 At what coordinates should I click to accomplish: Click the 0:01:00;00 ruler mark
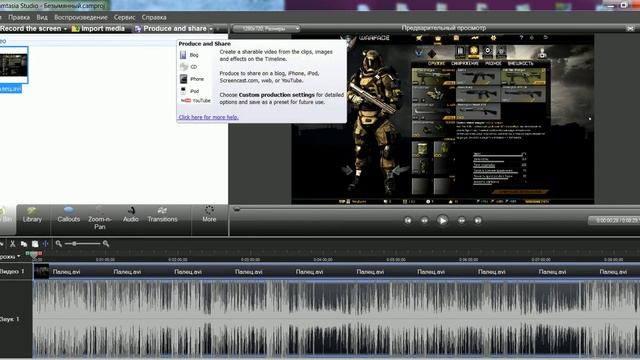105,259
